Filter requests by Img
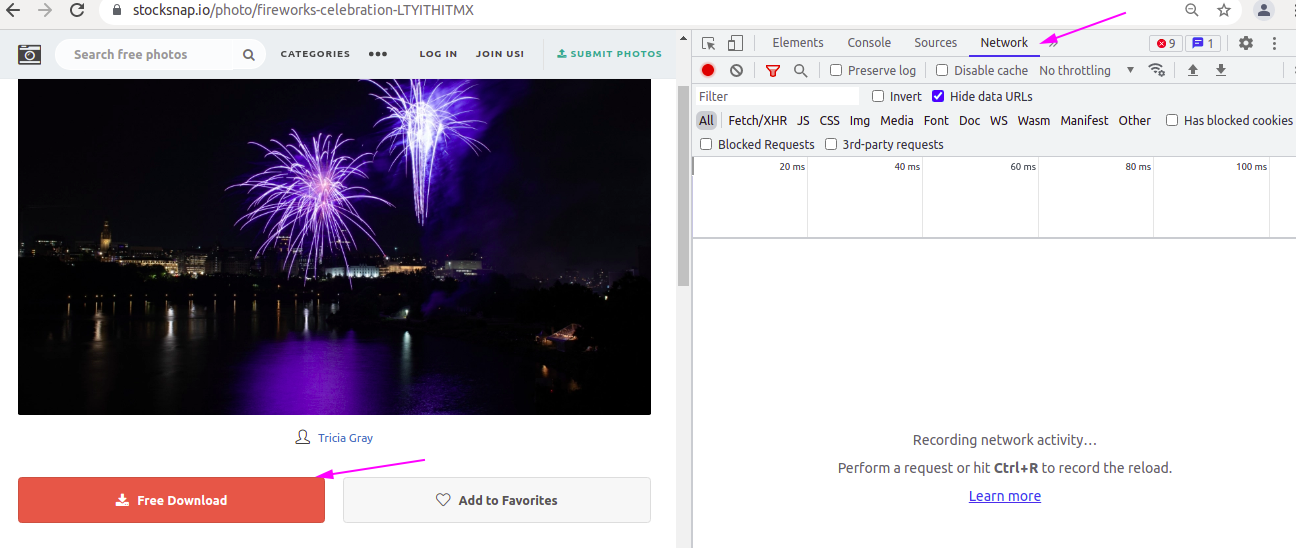 point(860,120)
